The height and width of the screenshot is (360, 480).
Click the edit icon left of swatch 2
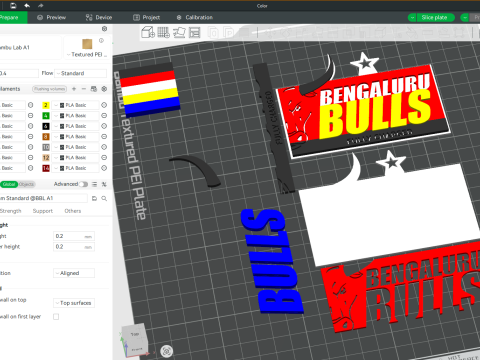point(31,105)
